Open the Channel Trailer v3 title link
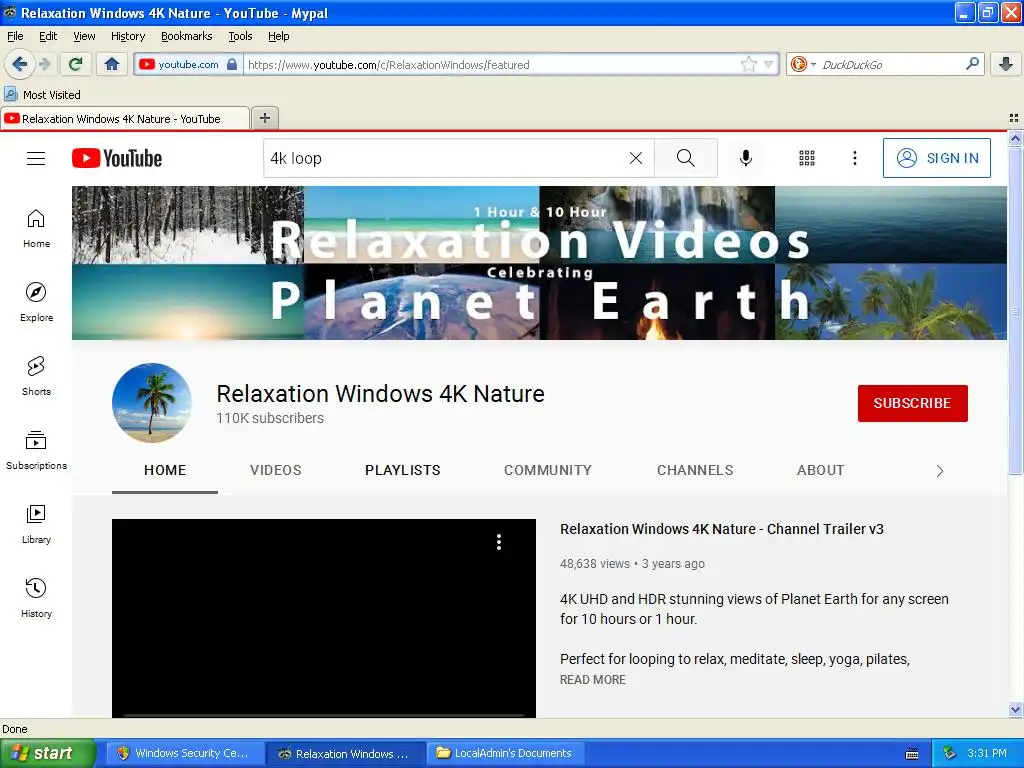The image size is (1024, 768). pyautogui.click(x=722, y=529)
